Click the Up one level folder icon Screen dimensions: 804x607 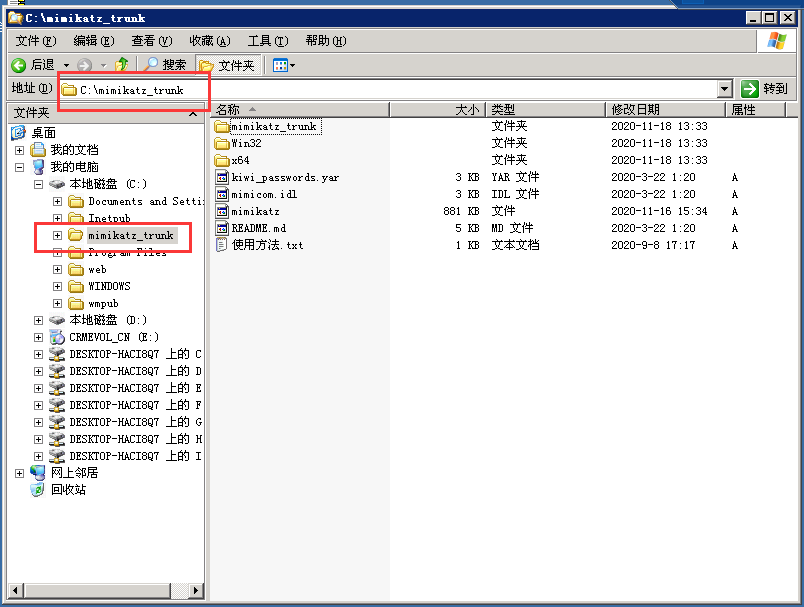click(122, 65)
